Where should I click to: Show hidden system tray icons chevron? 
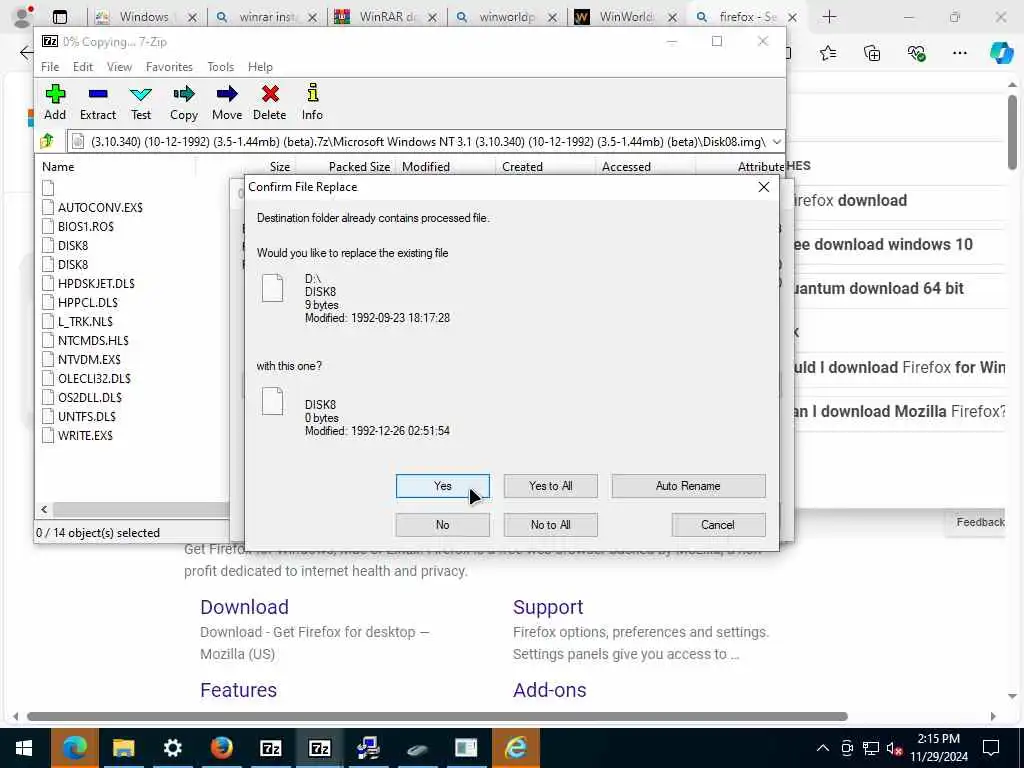822,748
